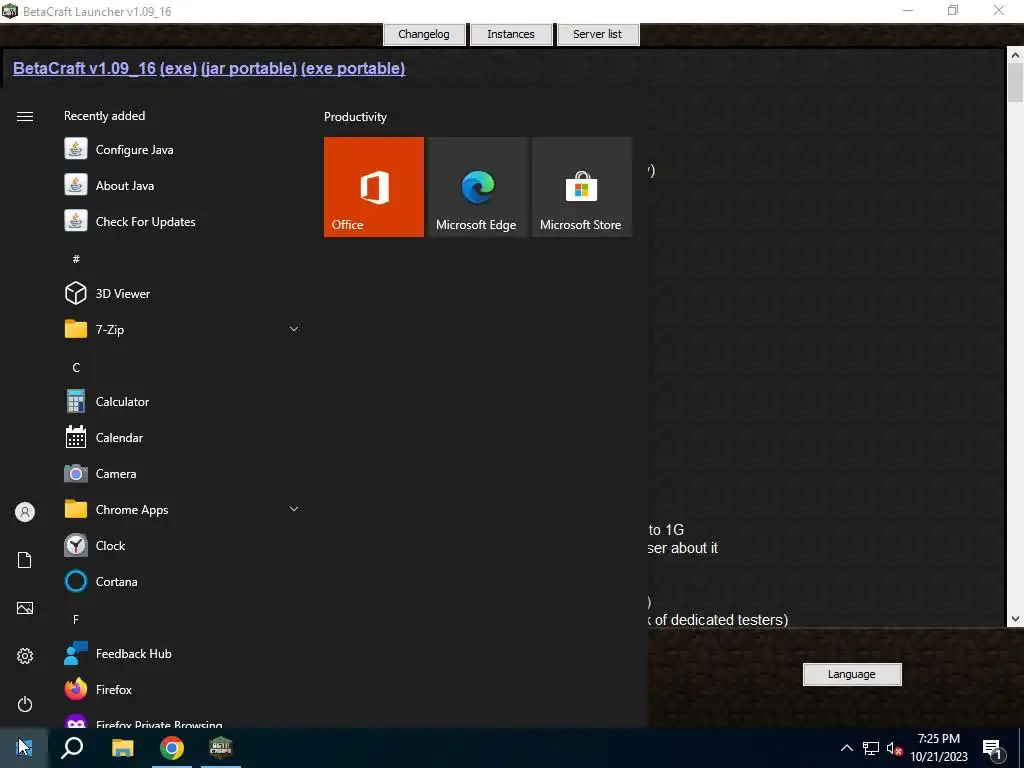Image resolution: width=1024 pixels, height=768 pixels.
Task: Open the (exe) download link
Action: [x=178, y=69]
